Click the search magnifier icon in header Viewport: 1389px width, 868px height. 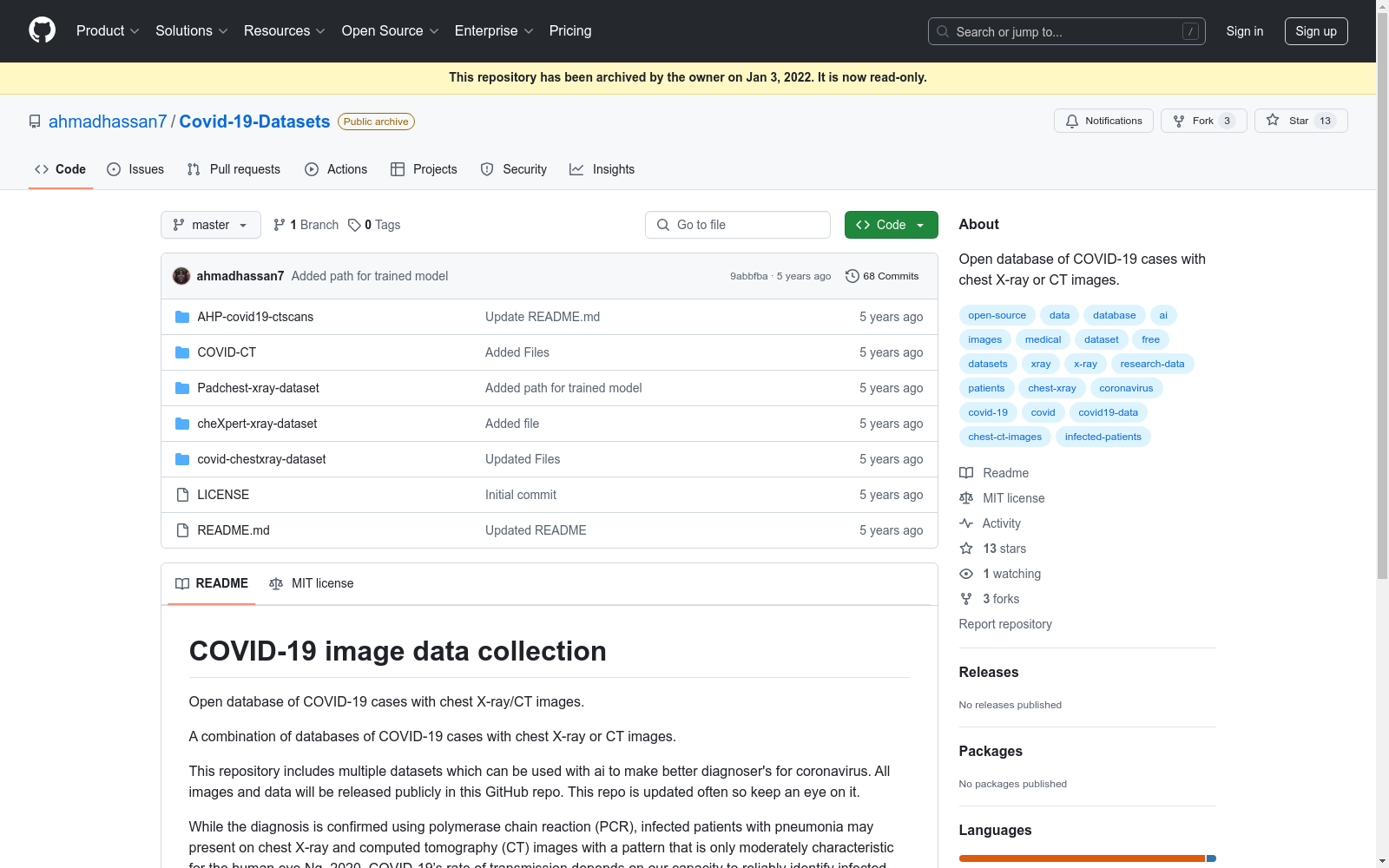click(x=943, y=31)
